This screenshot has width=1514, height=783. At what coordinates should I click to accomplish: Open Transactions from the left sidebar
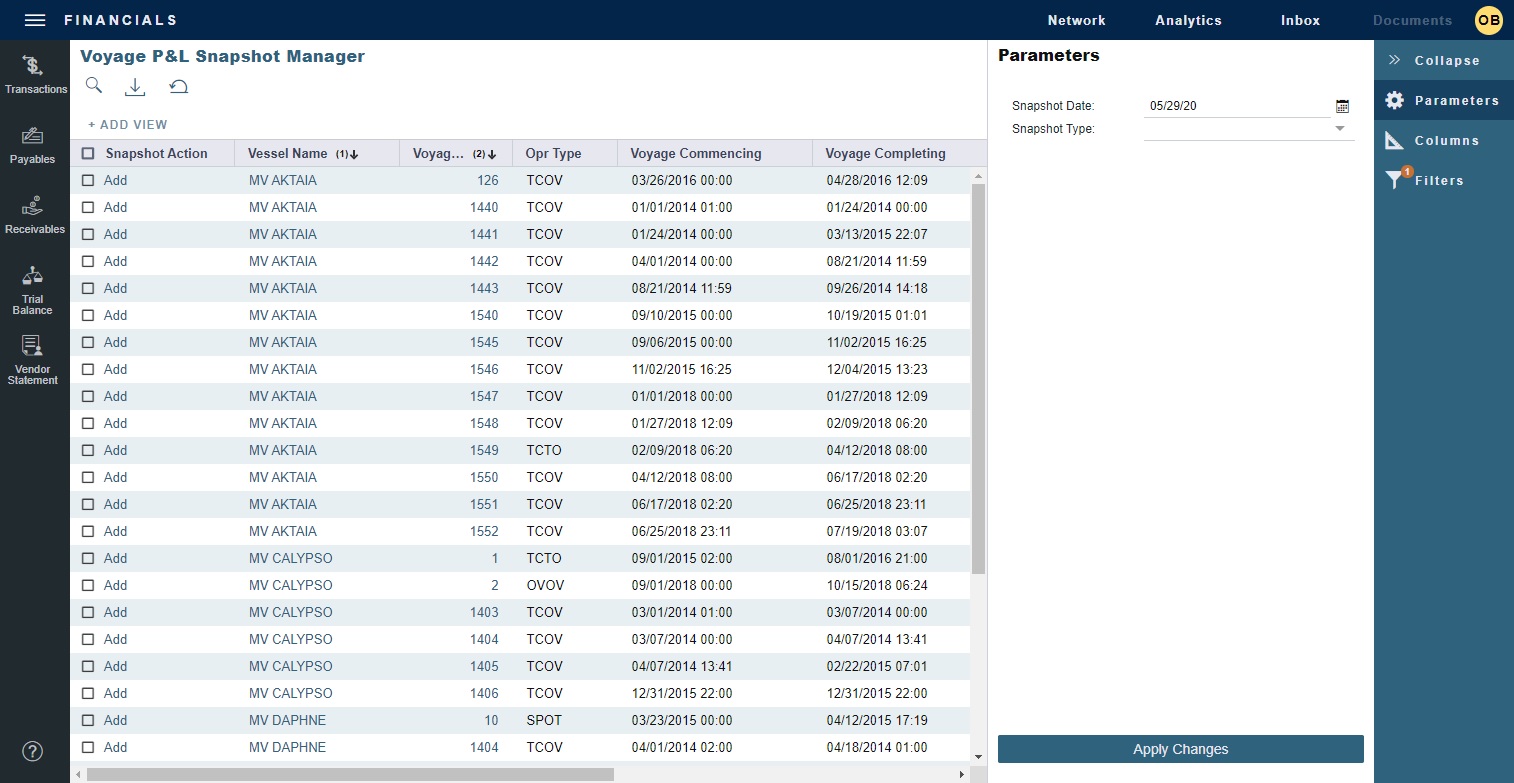pos(35,74)
